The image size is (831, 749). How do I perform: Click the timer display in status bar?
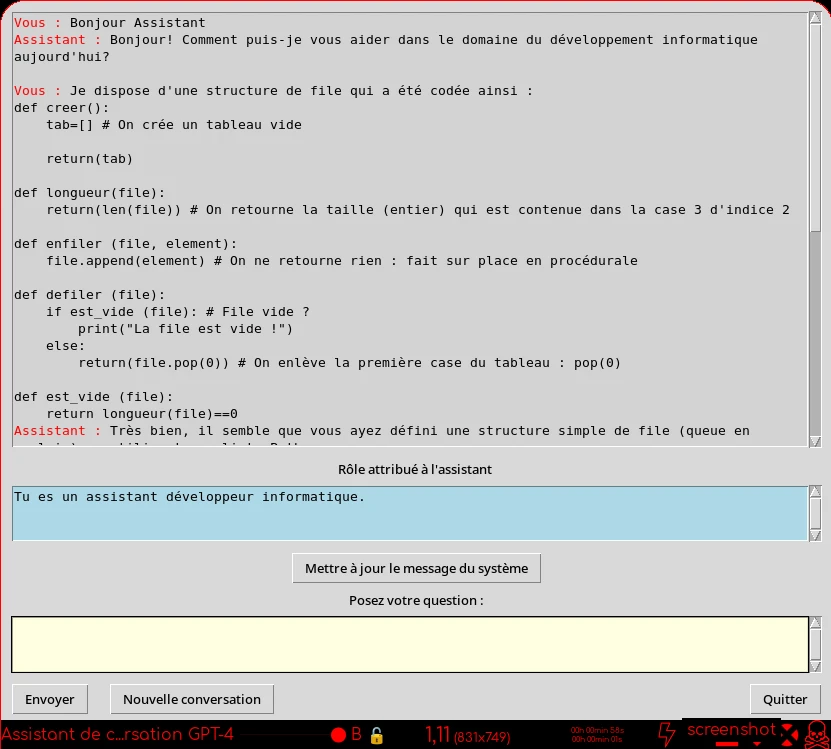click(x=596, y=735)
